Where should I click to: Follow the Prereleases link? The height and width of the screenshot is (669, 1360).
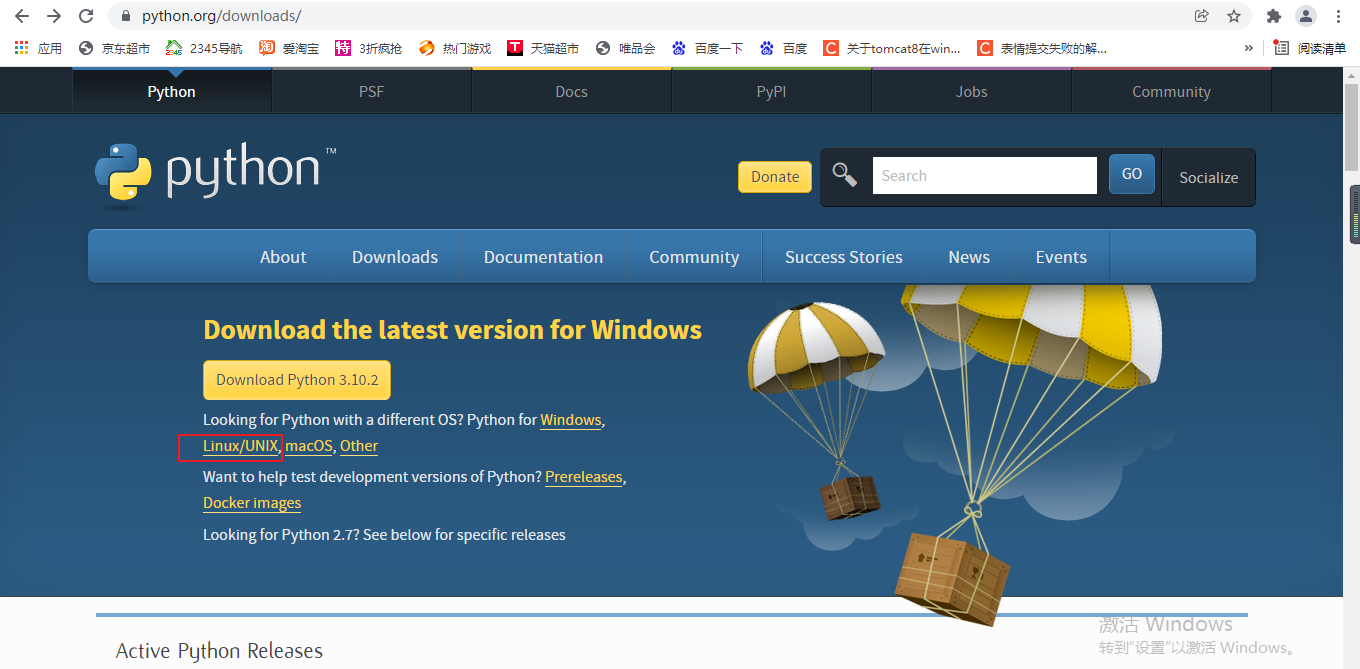[x=584, y=477]
